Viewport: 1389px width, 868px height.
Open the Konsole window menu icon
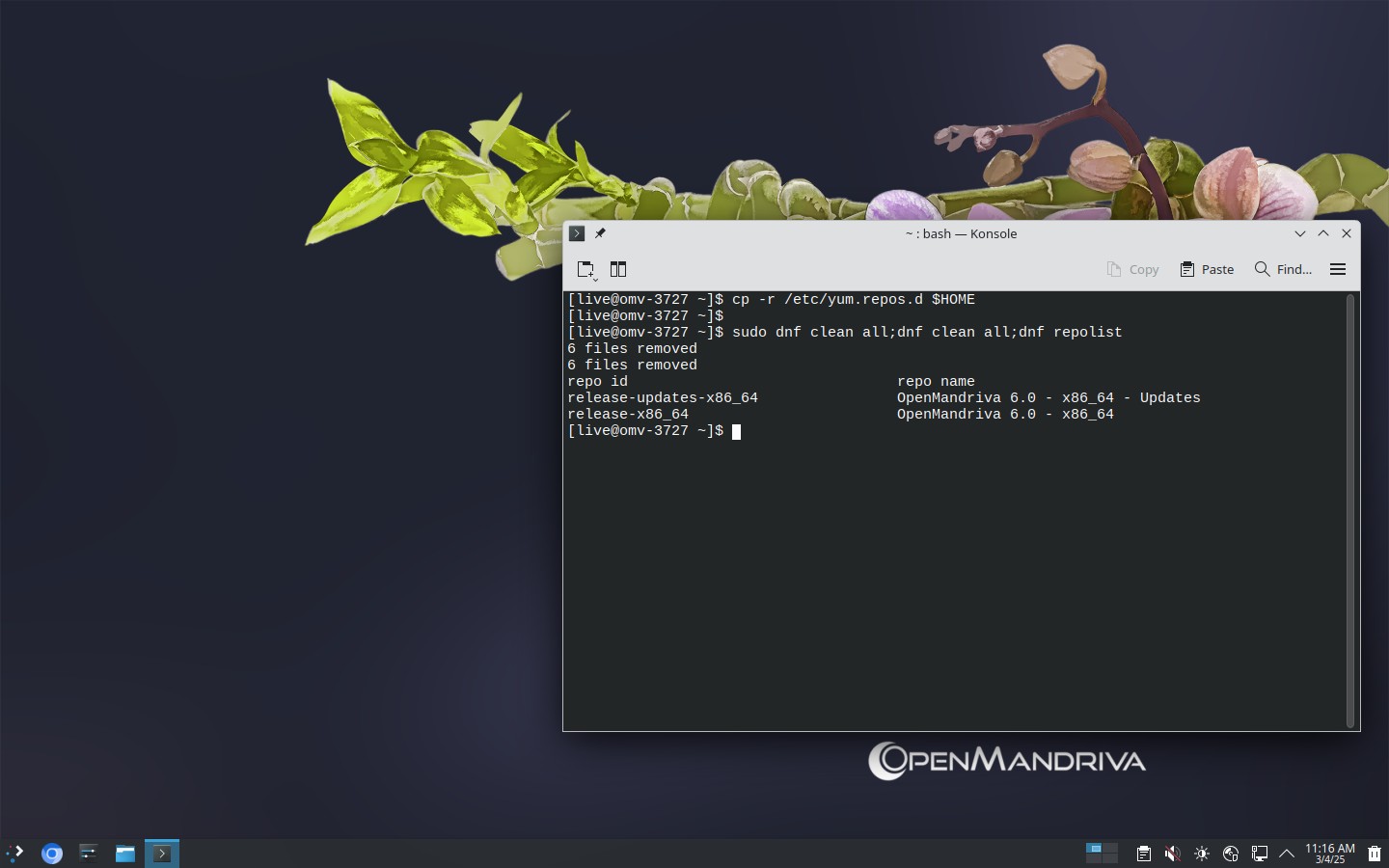click(x=577, y=233)
